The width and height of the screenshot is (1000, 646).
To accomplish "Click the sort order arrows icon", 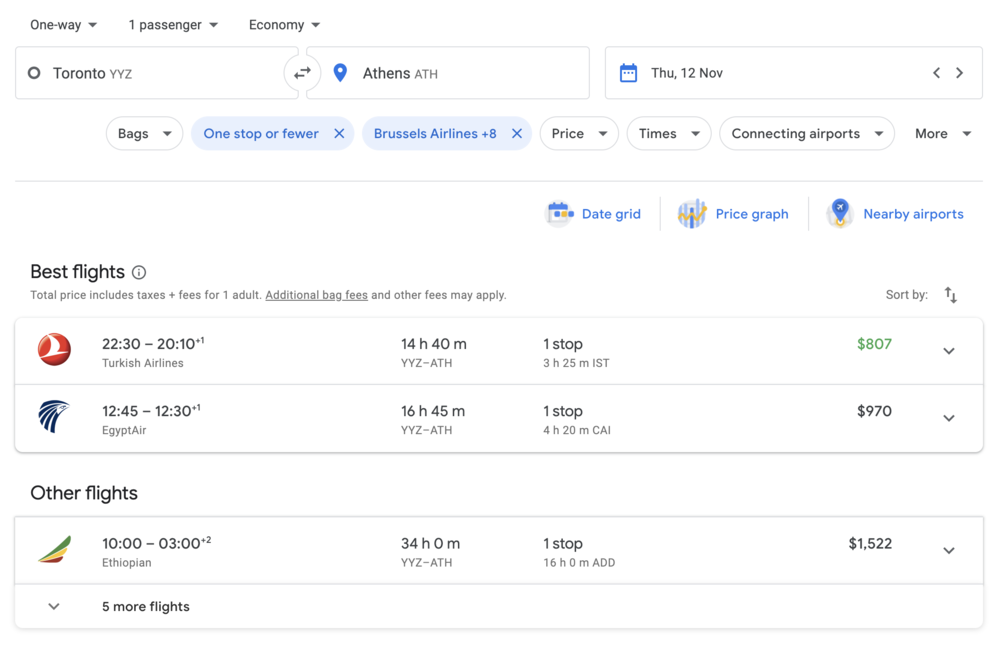I will tap(950, 295).
